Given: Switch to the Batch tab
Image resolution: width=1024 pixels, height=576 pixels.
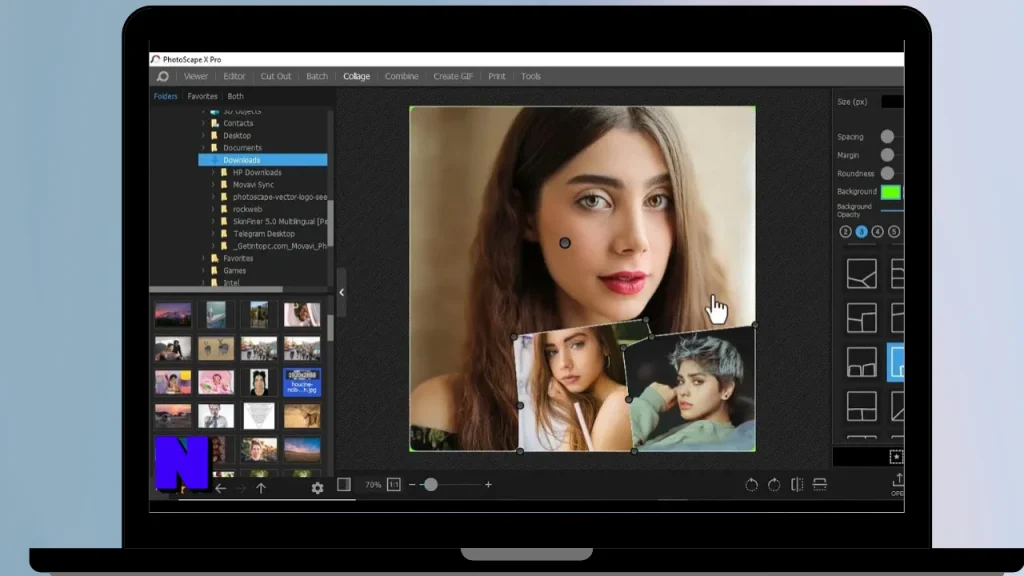Looking at the screenshot, I should pos(317,76).
